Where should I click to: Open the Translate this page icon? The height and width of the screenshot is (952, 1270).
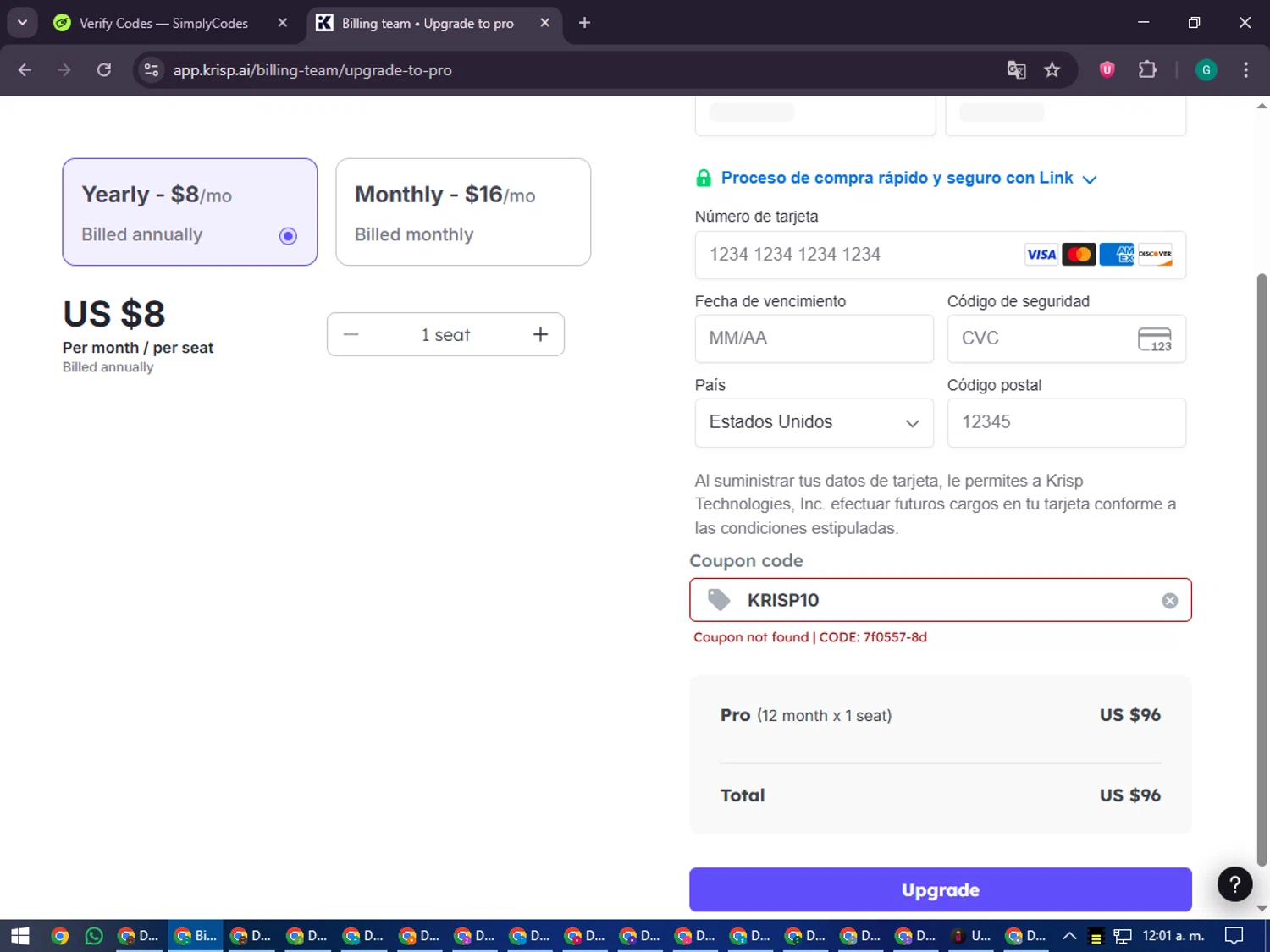(x=1016, y=70)
